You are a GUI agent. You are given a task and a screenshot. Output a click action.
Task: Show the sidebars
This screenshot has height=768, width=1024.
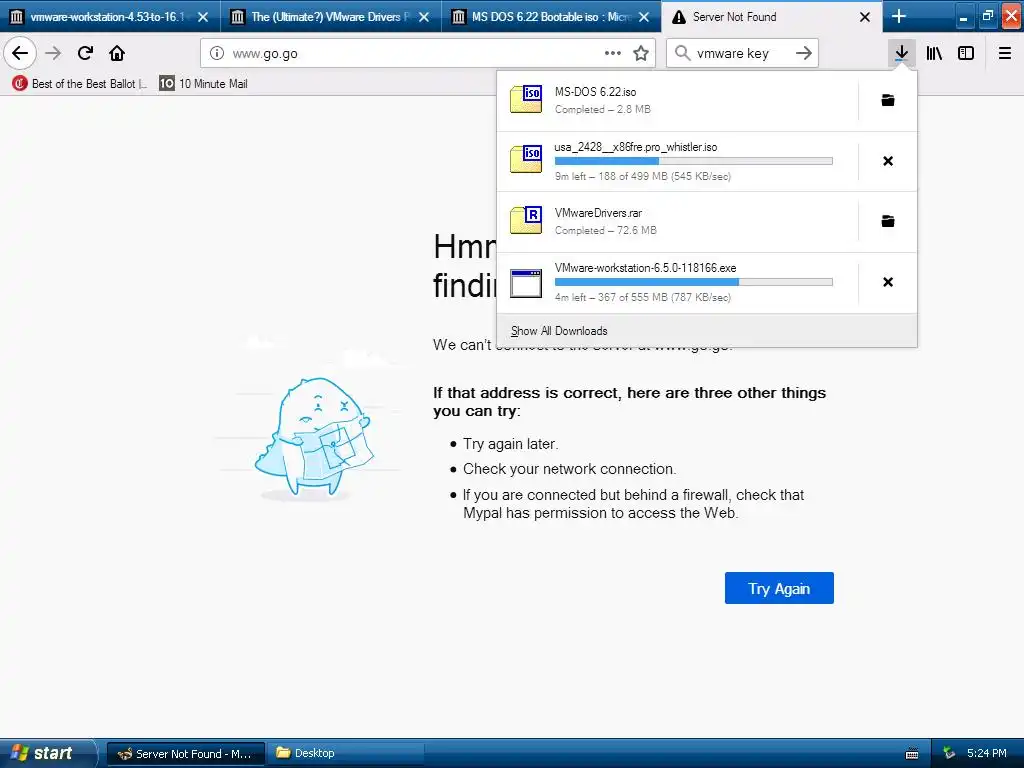click(966, 53)
